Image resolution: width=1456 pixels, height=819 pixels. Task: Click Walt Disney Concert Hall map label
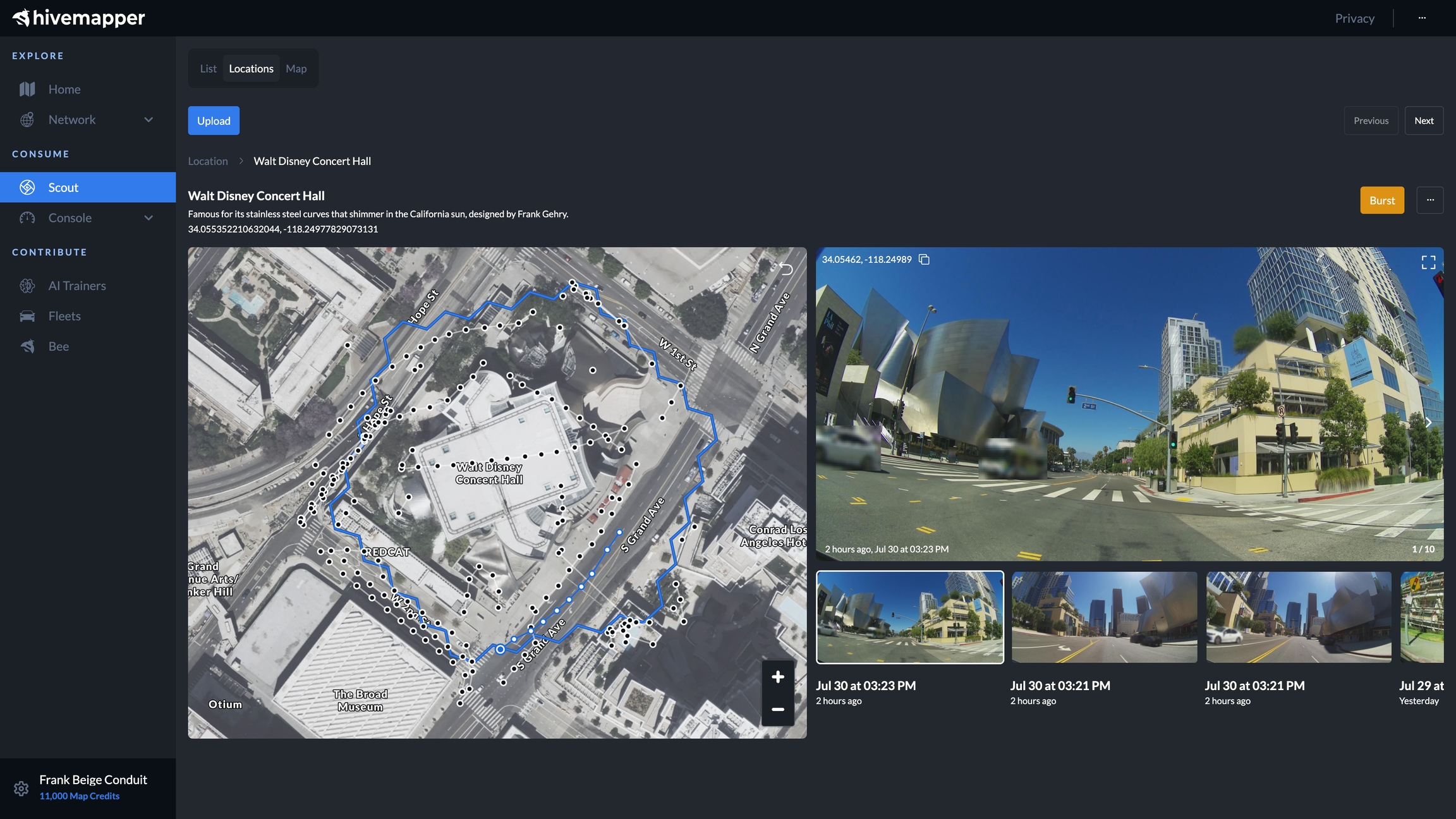[489, 473]
